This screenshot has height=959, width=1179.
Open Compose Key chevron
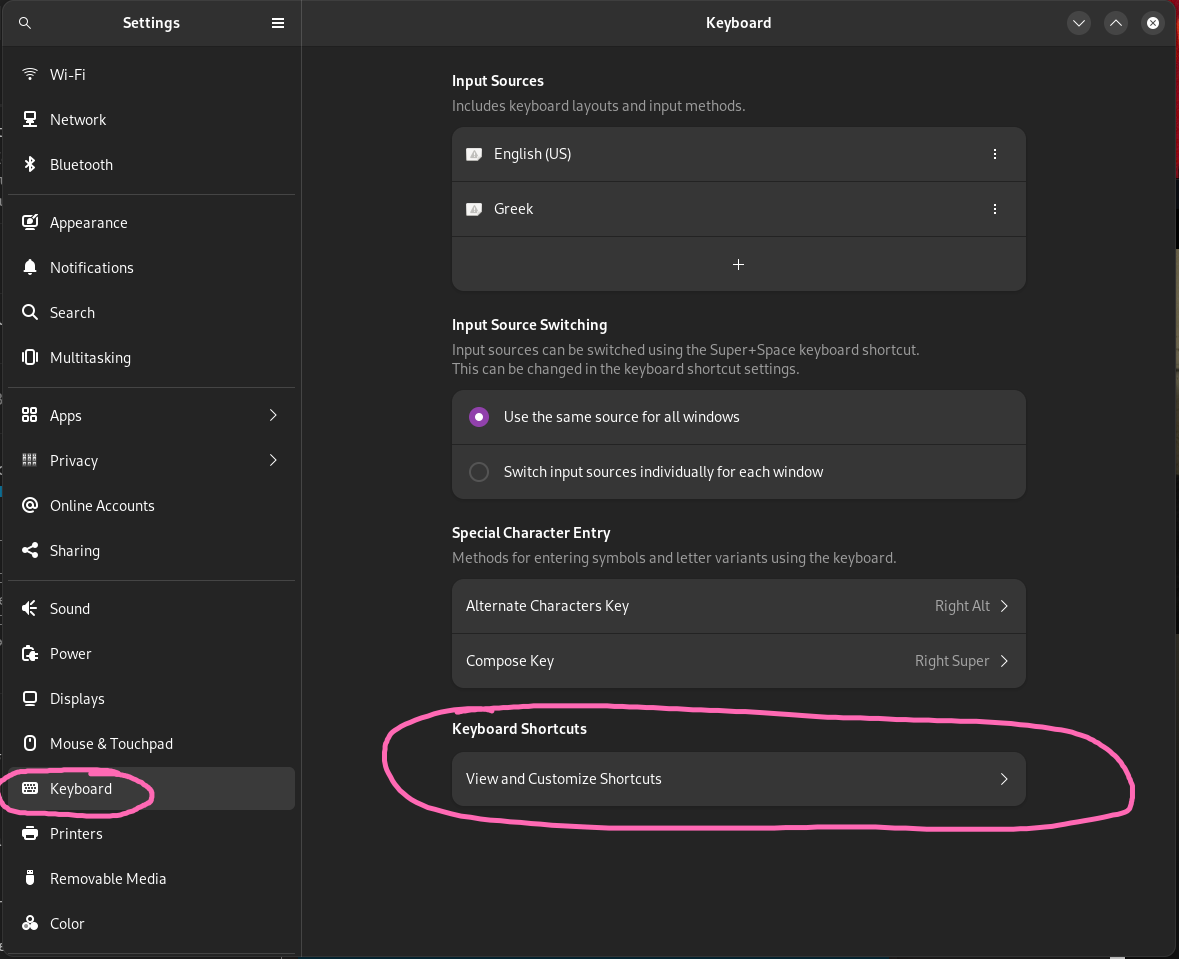[x=1004, y=661]
